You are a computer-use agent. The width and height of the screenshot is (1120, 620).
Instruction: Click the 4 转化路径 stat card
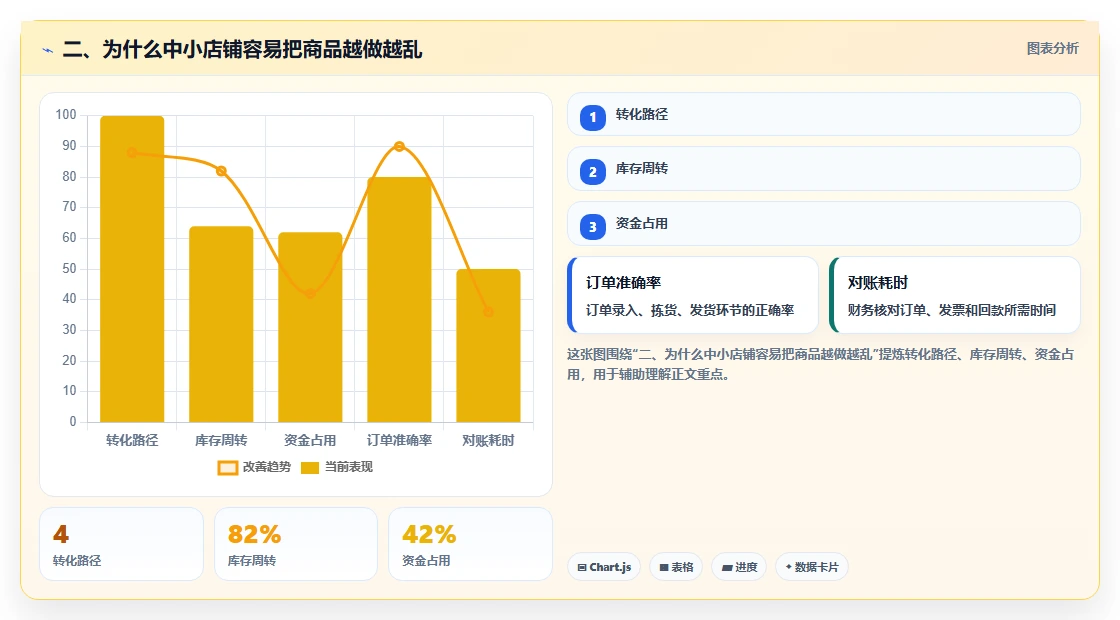coord(121,544)
